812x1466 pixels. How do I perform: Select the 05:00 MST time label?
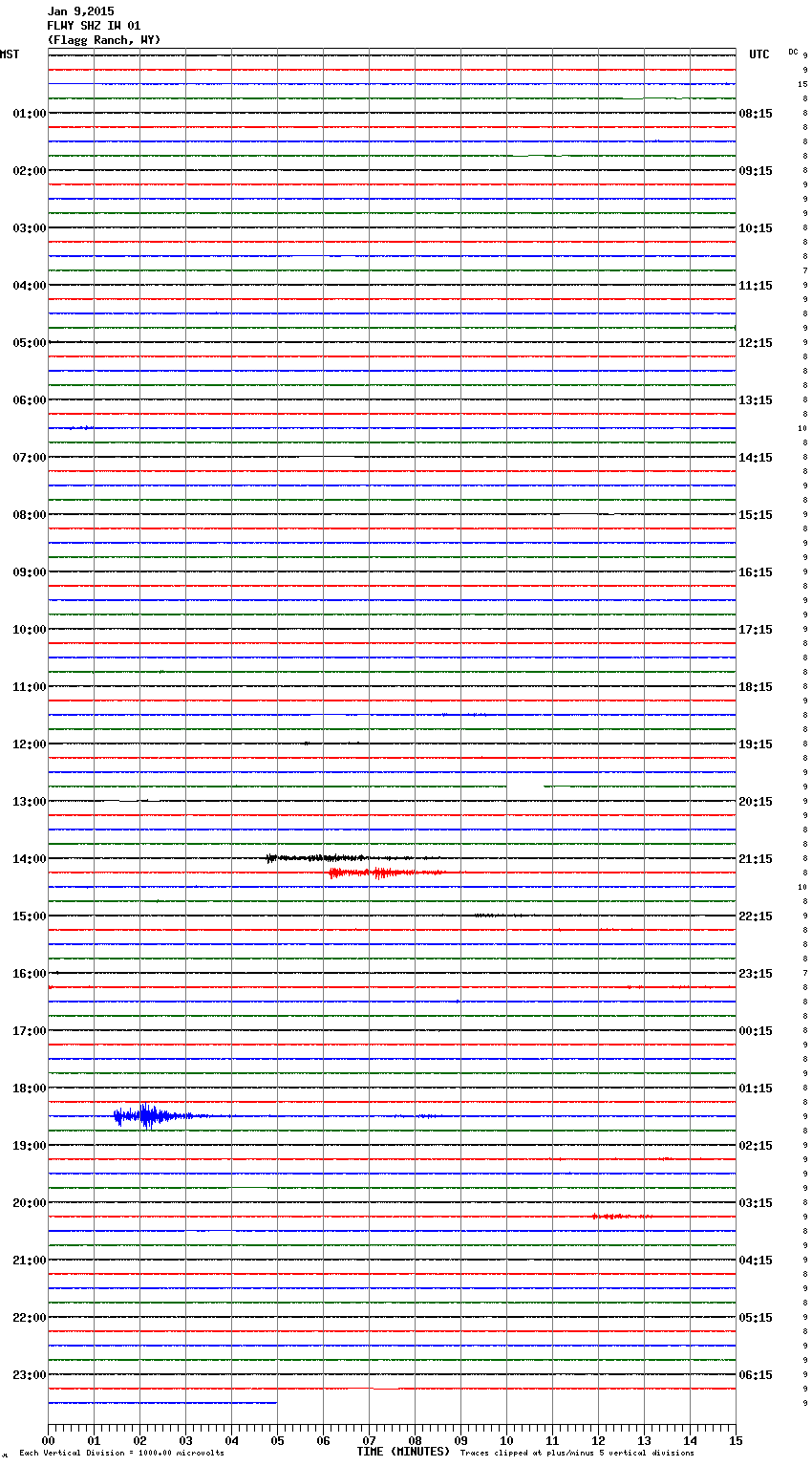(30, 343)
